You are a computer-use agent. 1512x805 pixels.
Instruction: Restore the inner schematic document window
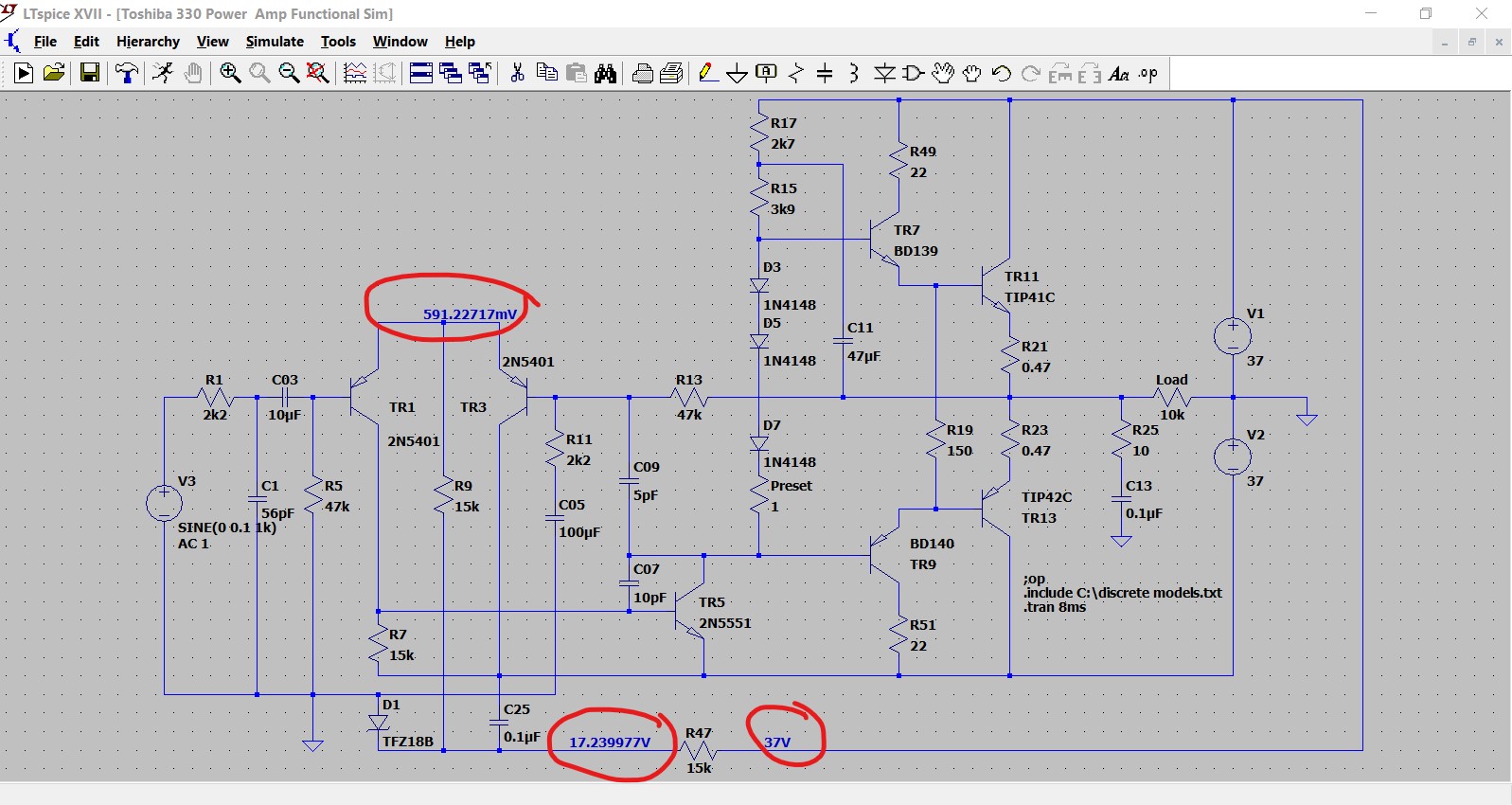pyautogui.click(x=1471, y=42)
